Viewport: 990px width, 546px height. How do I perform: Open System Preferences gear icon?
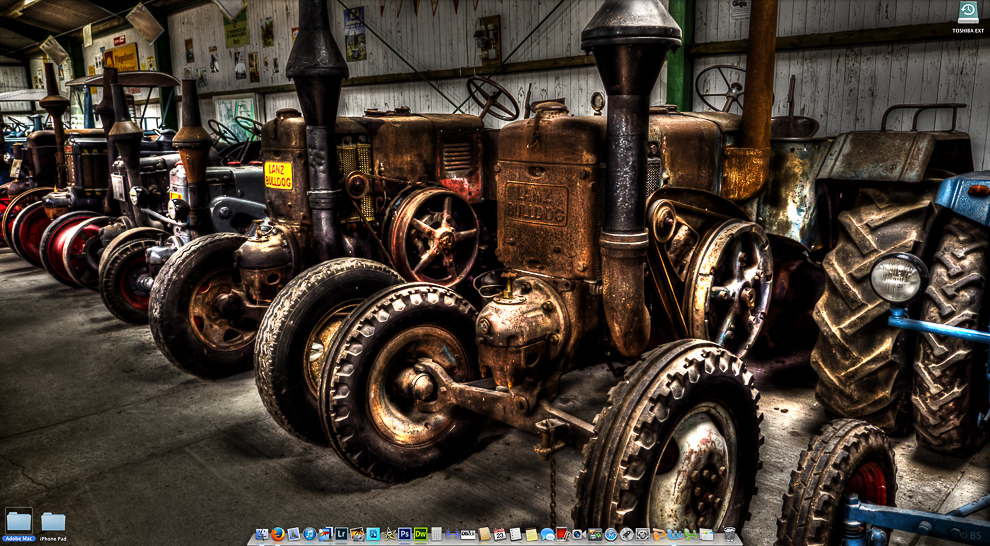click(642, 534)
